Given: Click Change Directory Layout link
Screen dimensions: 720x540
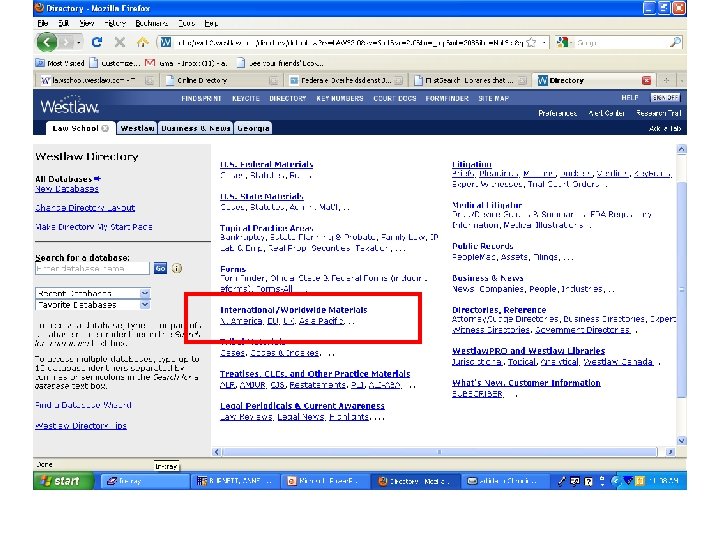Looking at the screenshot, I should click(85, 208).
